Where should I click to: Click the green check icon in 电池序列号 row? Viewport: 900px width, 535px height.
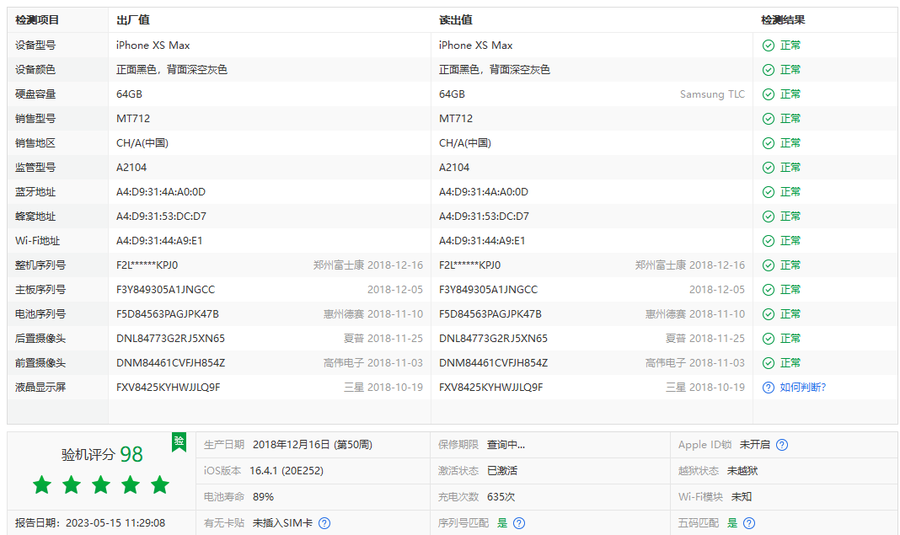point(768,314)
